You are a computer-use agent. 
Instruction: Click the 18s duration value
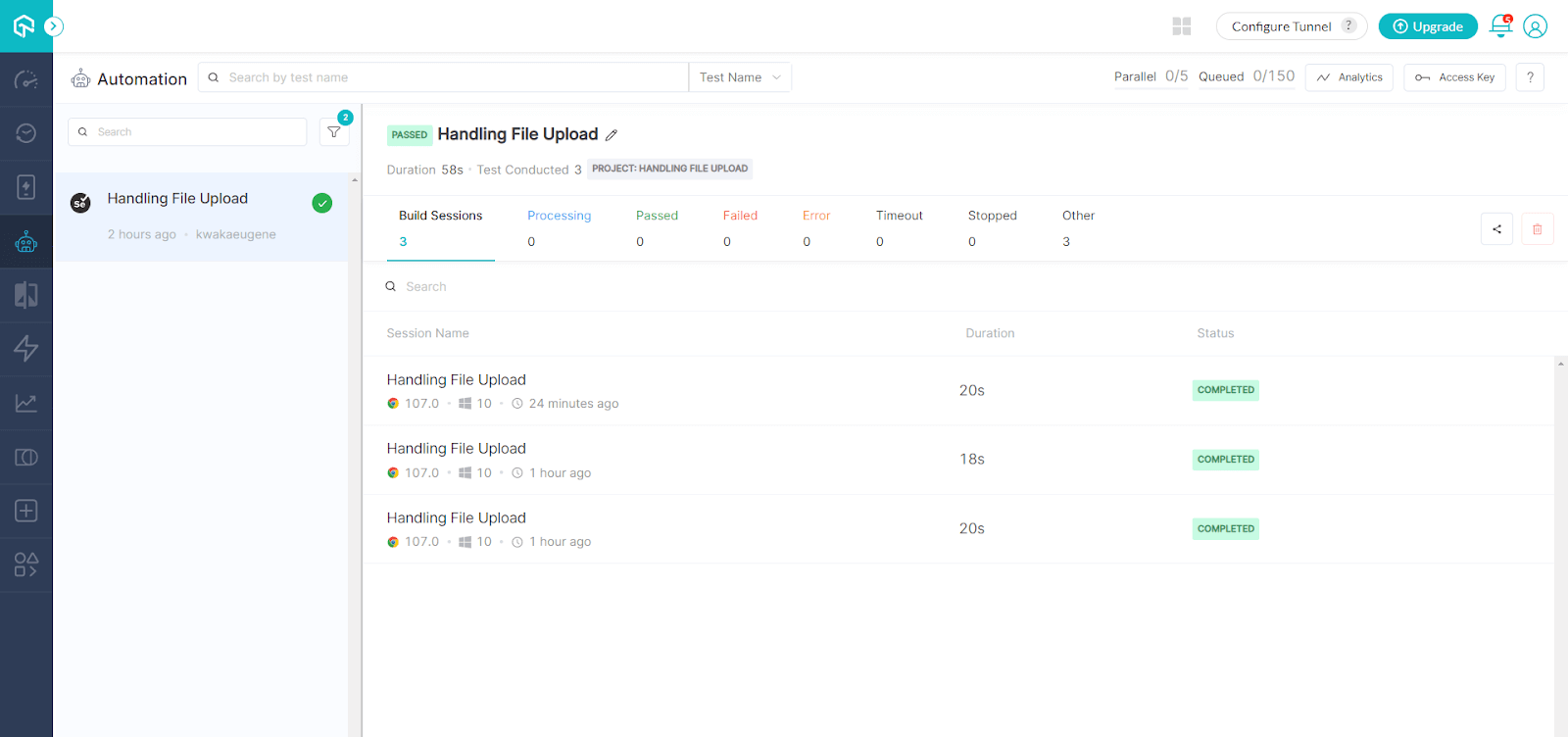pos(972,460)
